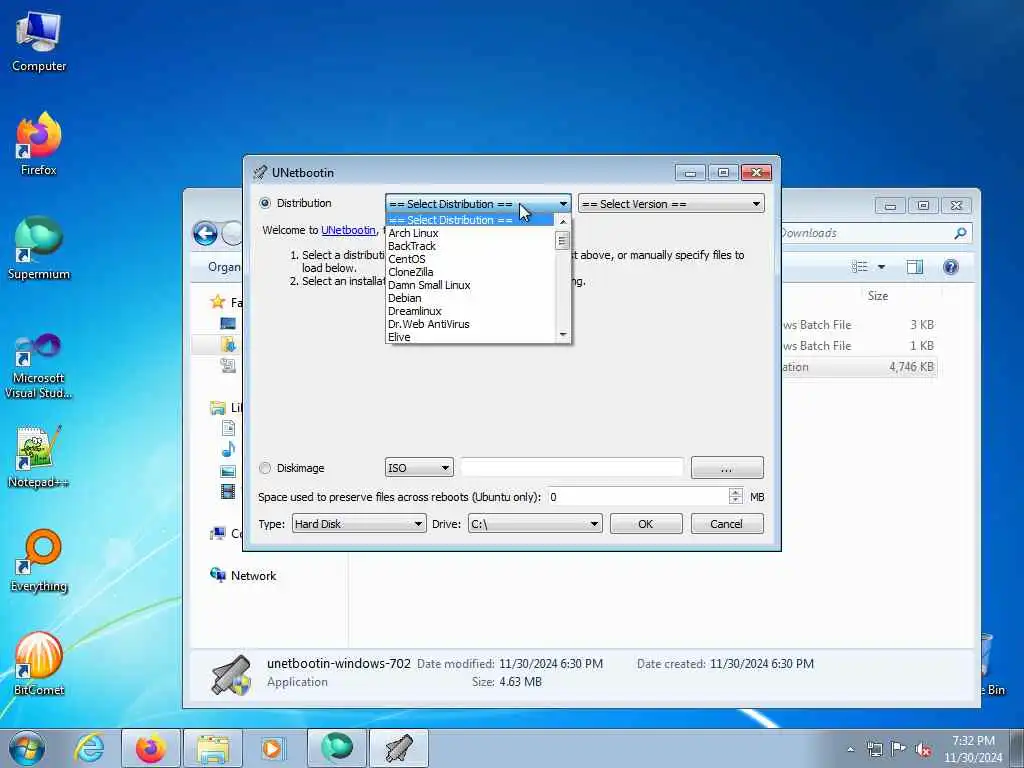Click the Explorer search magnifier icon

click(x=960, y=233)
